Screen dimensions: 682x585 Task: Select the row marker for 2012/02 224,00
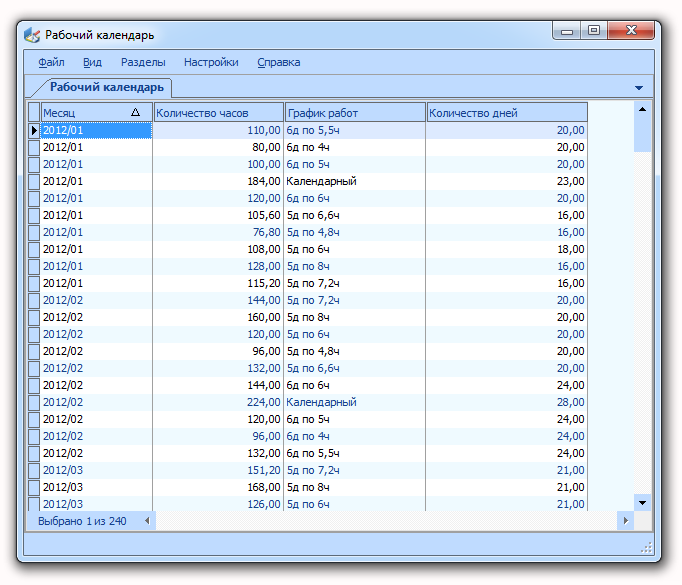pos(34,402)
